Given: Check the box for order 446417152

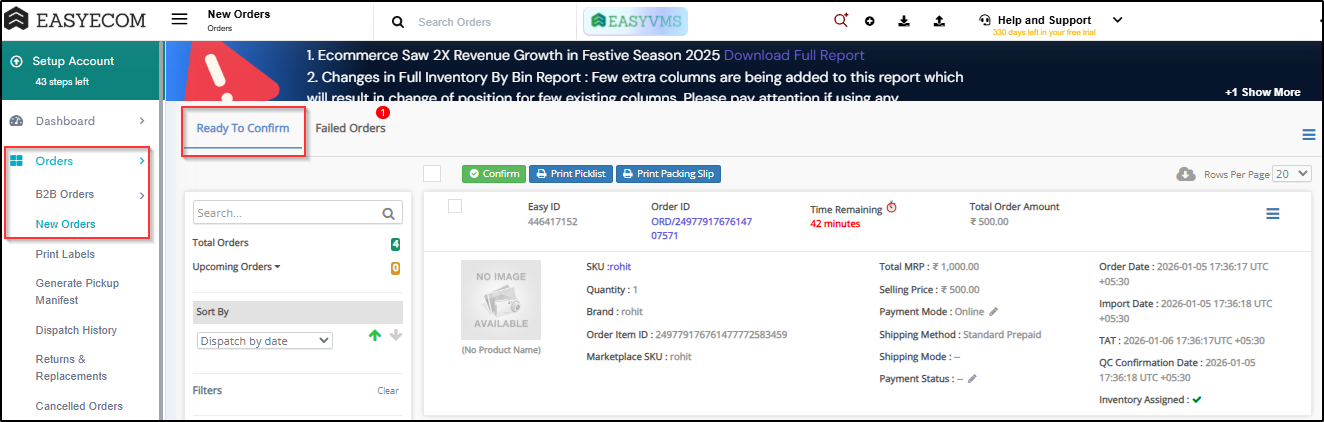Looking at the screenshot, I should click(455, 206).
